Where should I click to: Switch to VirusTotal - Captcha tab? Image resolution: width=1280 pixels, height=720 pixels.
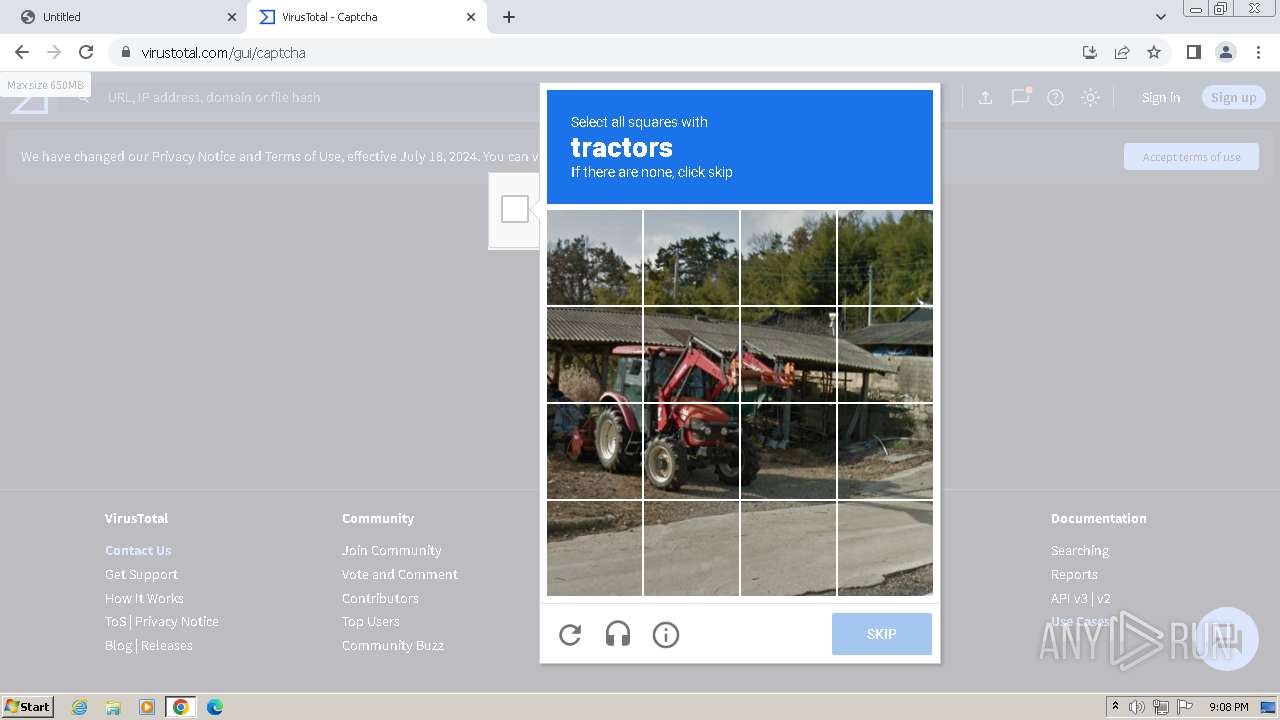pos(366,17)
